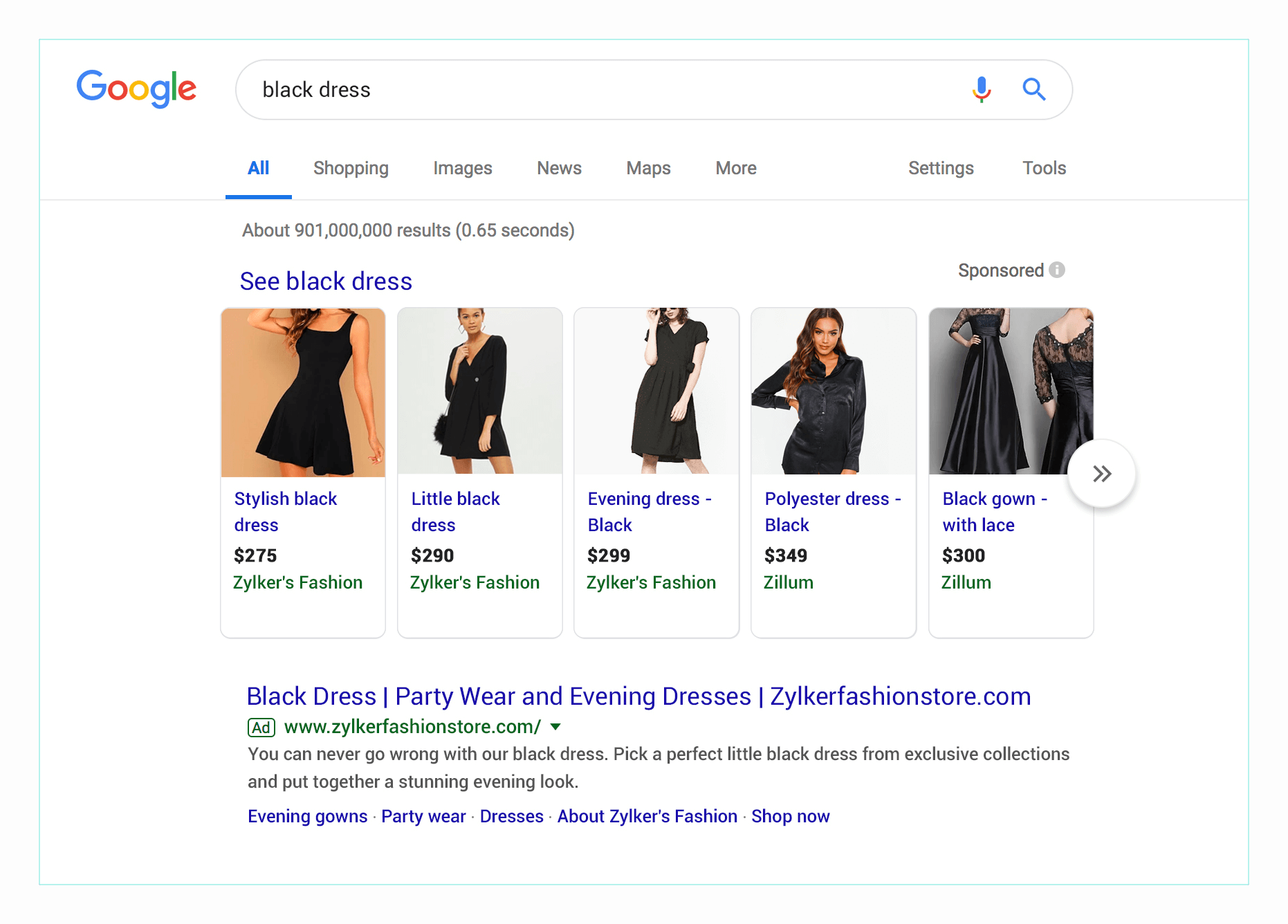
Task: Click Zillum under Polyester dress
Action: pyautogui.click(x=789, y=582)
